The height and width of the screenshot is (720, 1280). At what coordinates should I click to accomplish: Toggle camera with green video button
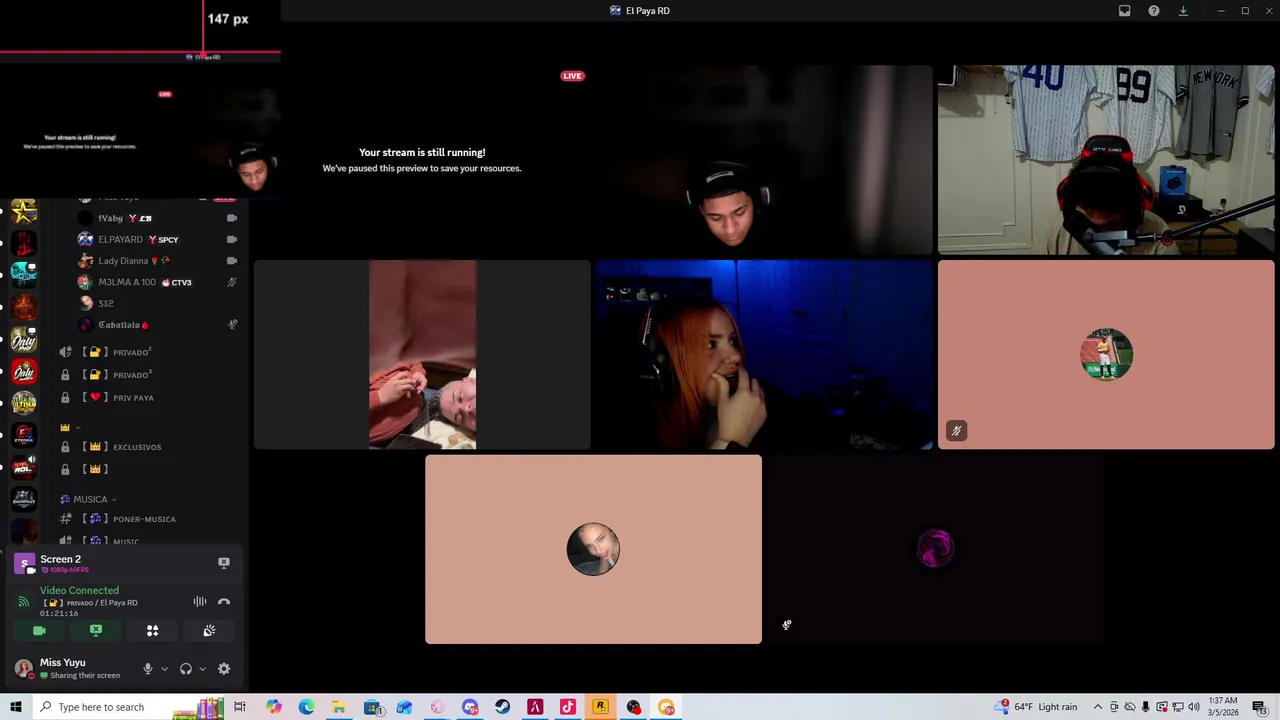click(x=40, y=631)
